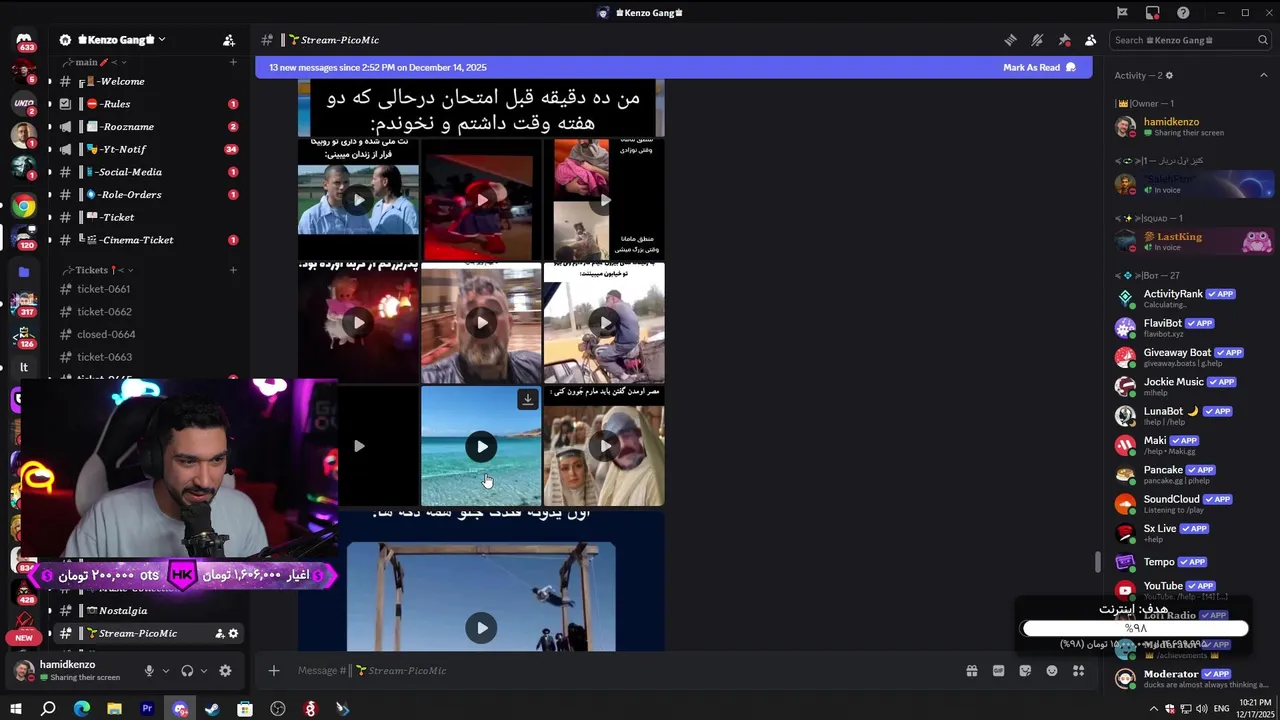Open ActivityRank bot in member list
1280x720 pixels.
(x=1193, y=298)
